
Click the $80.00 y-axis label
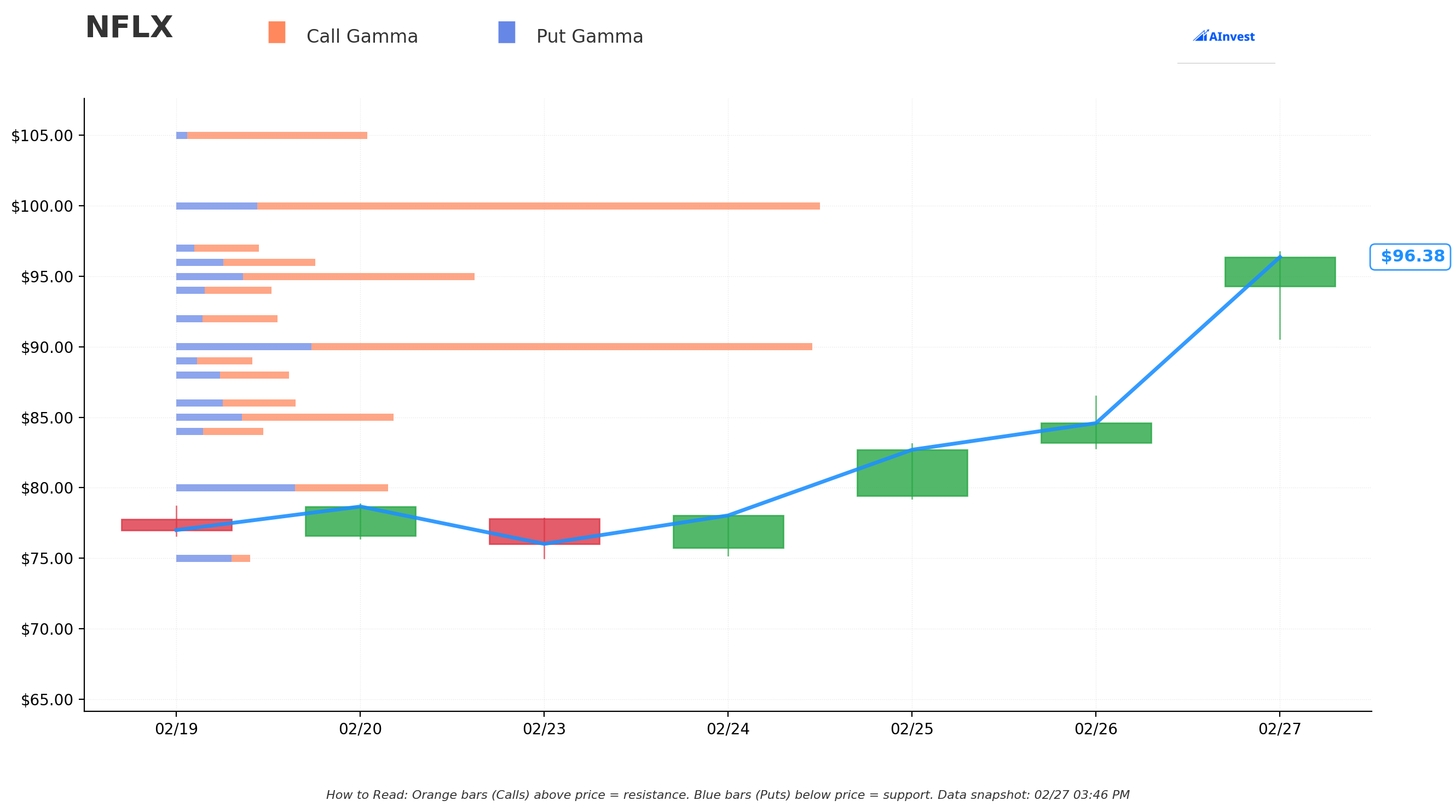(47, 488)
